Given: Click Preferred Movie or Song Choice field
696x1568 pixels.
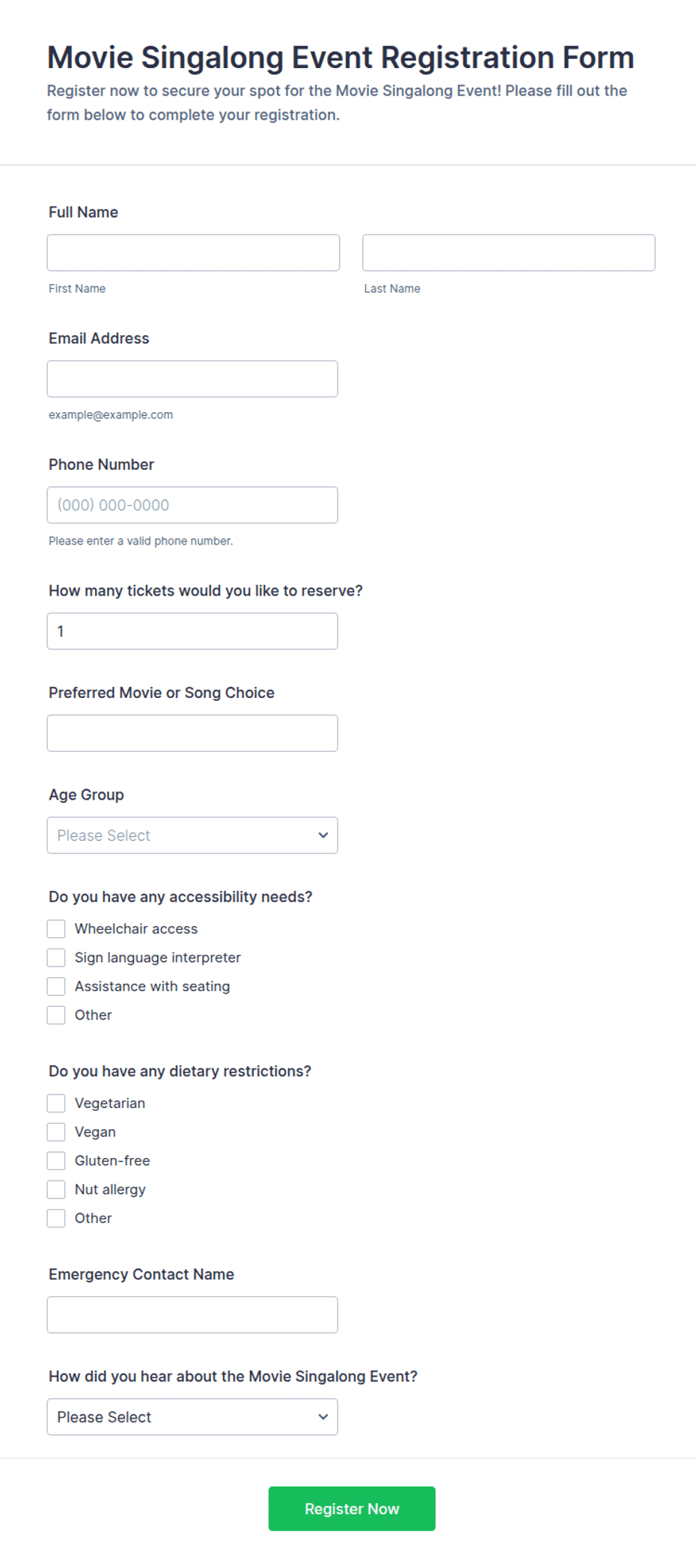Looking at the screenshot, I should point(192,733).
